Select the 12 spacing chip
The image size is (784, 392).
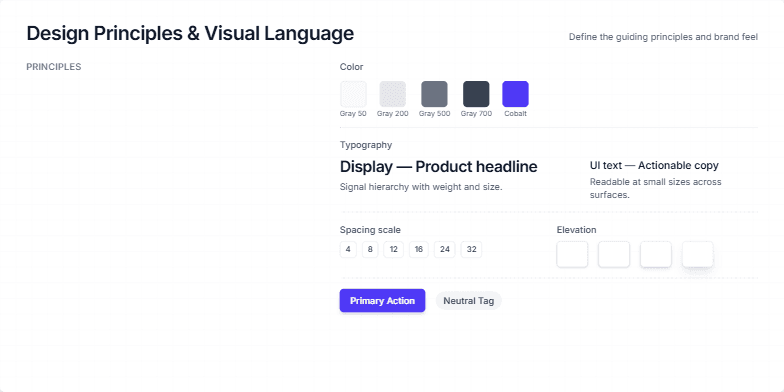click(394, 250)
